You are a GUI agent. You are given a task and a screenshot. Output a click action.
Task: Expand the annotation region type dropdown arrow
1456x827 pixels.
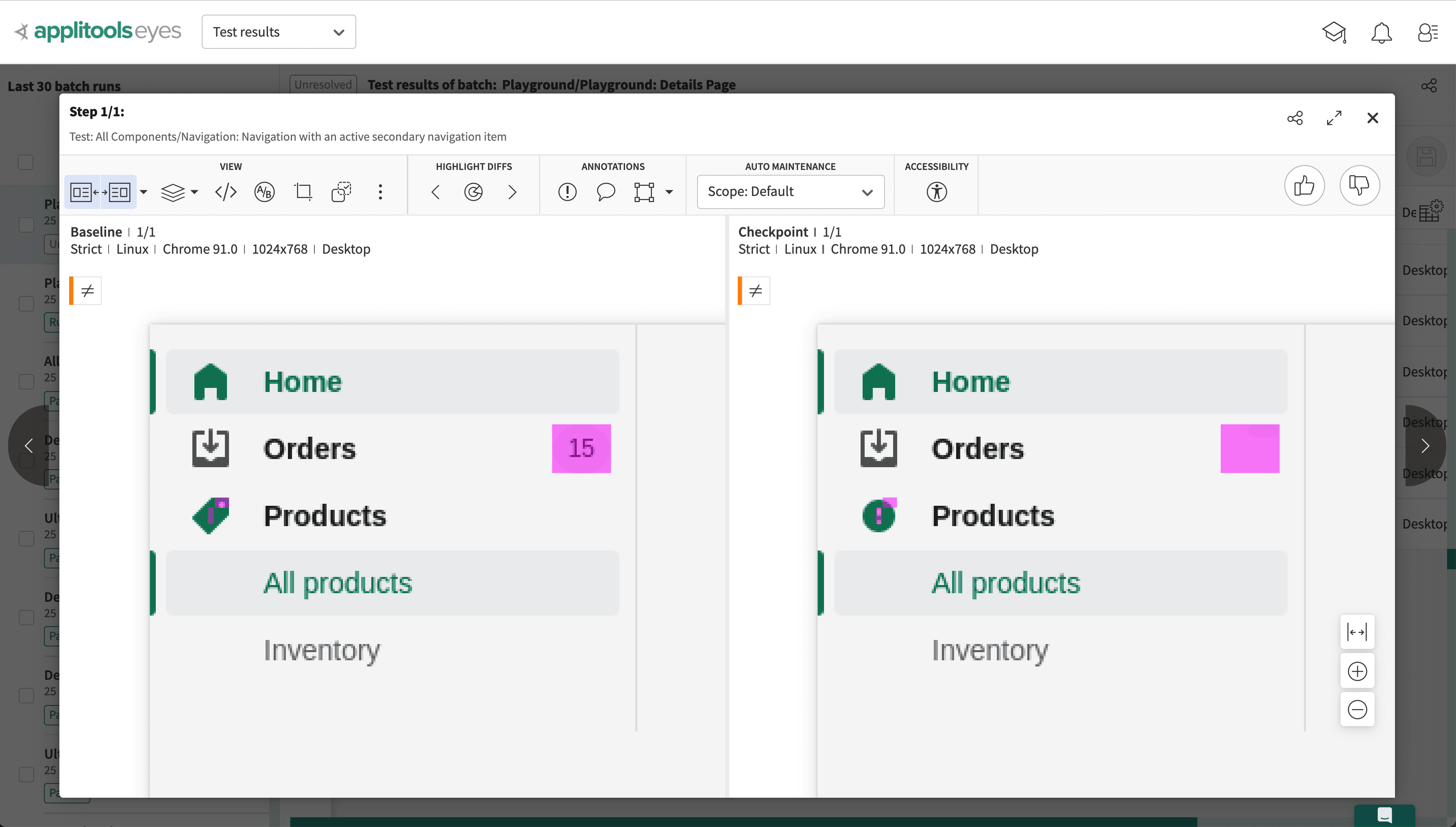tap(669, 192)
